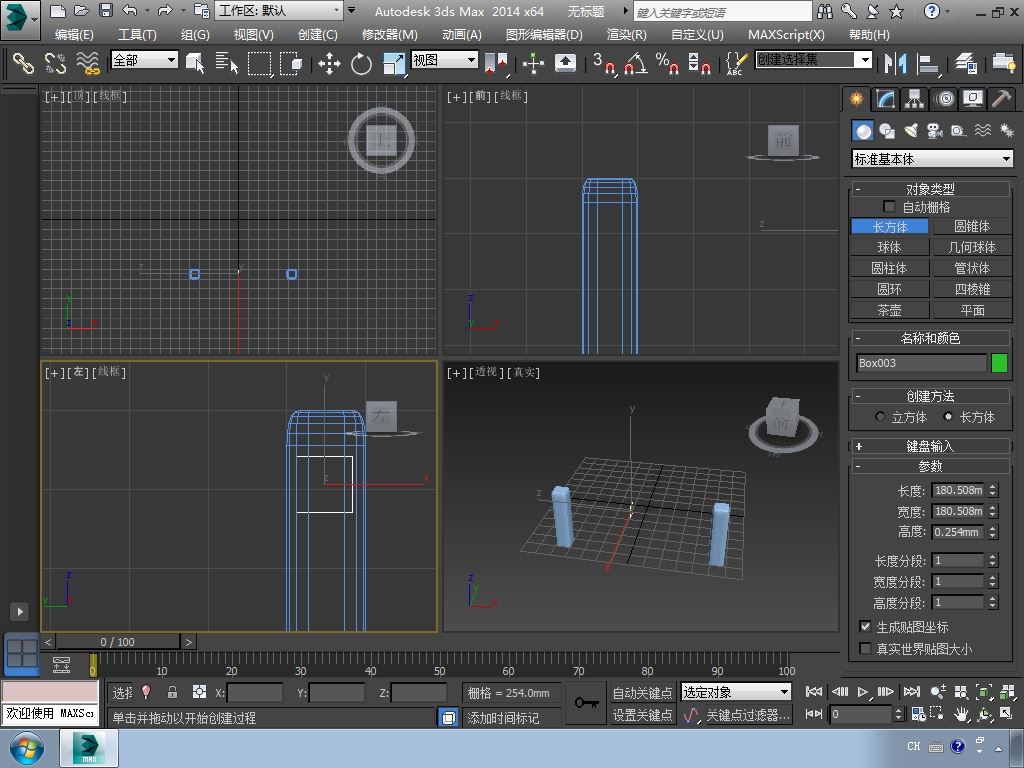Switch to Lights creation category

click(x=910, y=131)
